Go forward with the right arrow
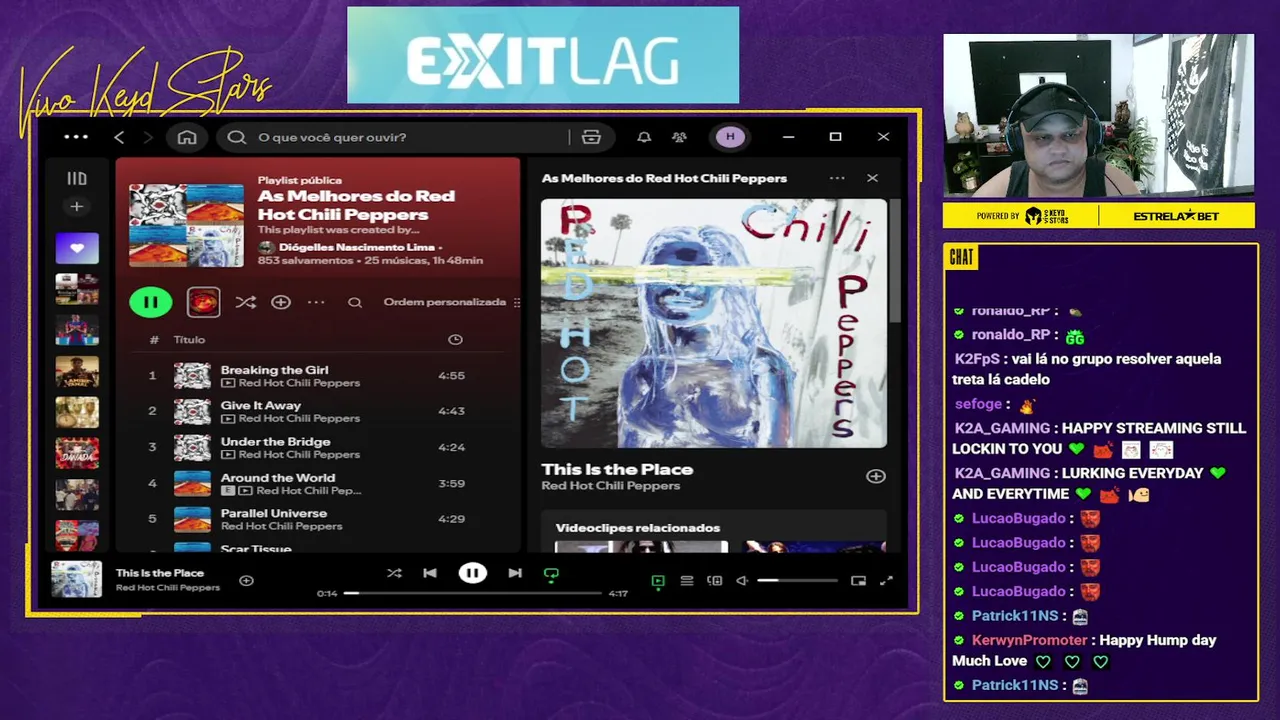This screenshot has height=720, width=1280. [148, 137]
